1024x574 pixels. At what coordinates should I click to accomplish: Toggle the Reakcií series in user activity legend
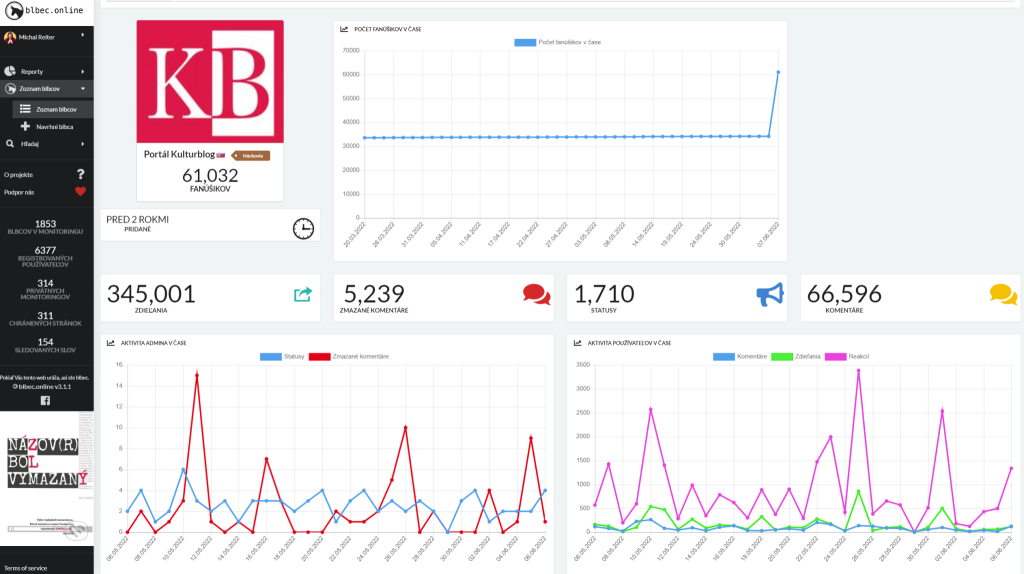point(847,357)
